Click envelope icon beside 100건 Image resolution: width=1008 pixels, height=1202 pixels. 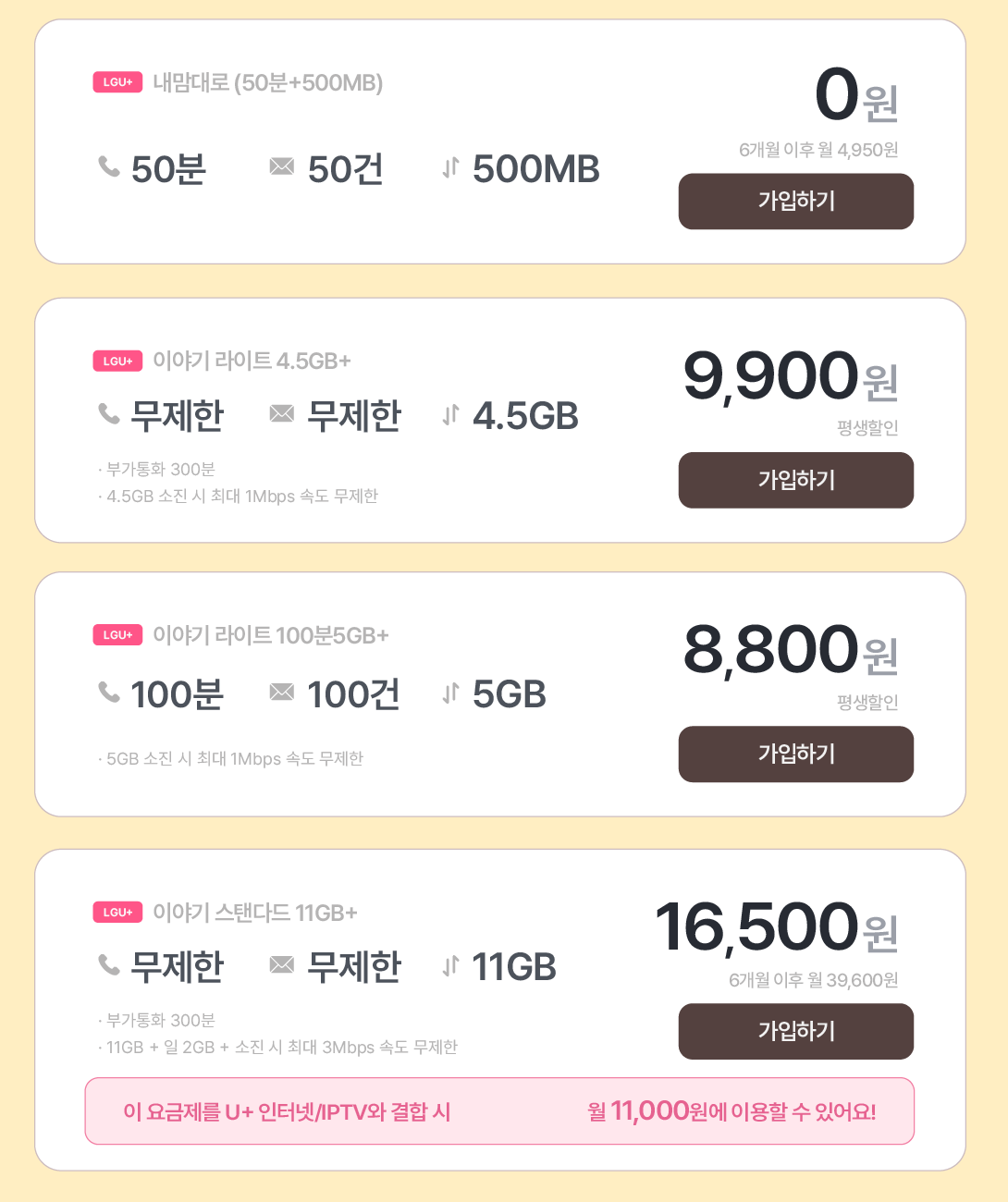(x=281, y=693)
